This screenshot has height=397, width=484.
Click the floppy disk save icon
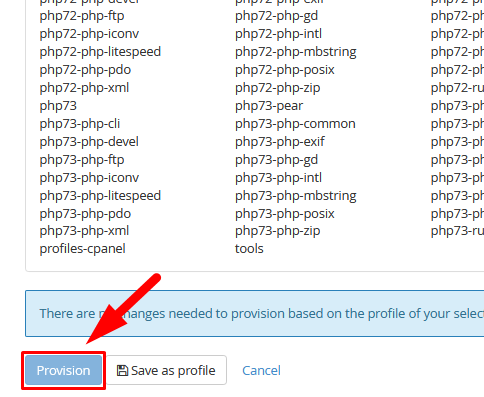[122, 371]
